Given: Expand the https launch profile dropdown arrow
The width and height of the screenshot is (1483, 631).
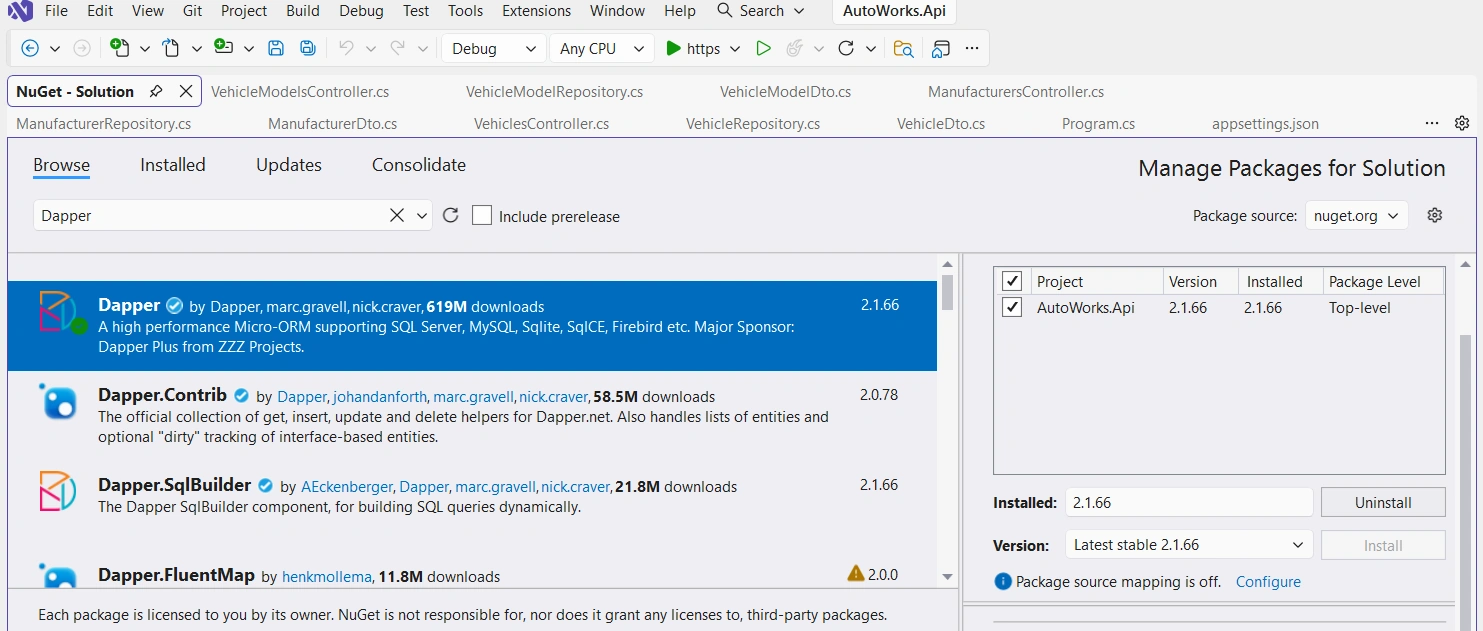Looking at the screenshot, I should coord(735,48).
